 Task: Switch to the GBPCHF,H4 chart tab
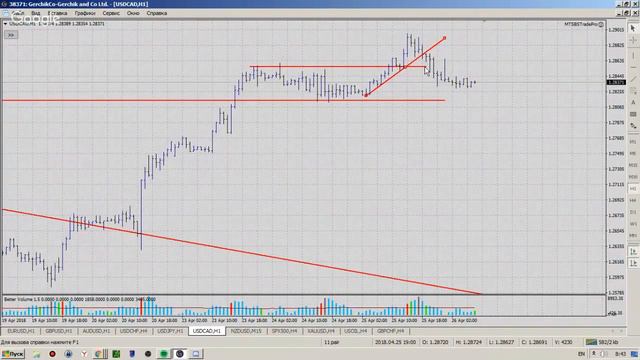click(x=391, y=331)
